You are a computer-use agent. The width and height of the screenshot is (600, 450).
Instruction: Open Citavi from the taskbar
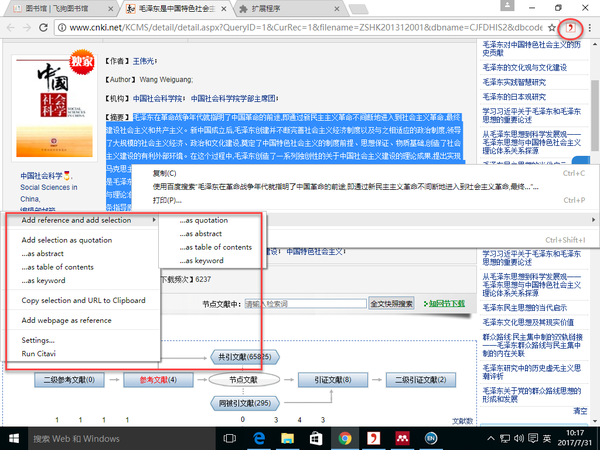tap(373, 439)
